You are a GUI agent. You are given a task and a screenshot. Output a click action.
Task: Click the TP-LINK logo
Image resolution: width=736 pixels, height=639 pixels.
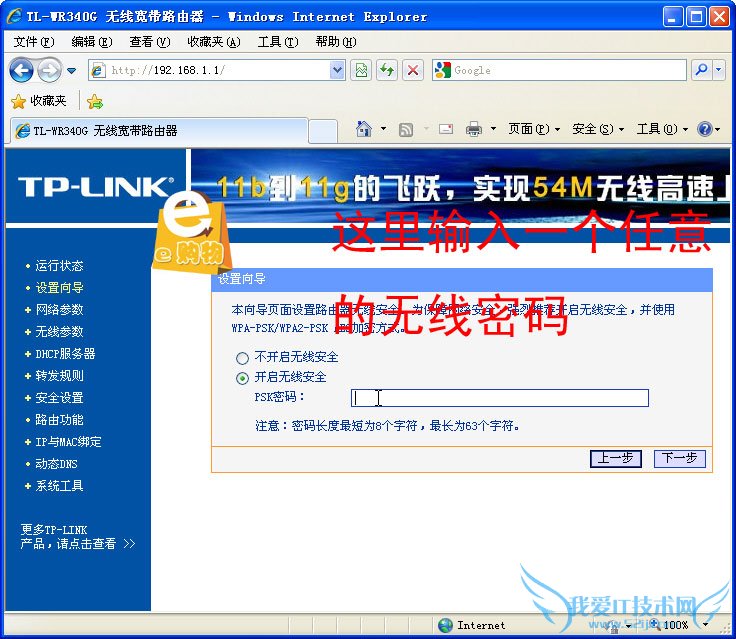click(96, 186)
